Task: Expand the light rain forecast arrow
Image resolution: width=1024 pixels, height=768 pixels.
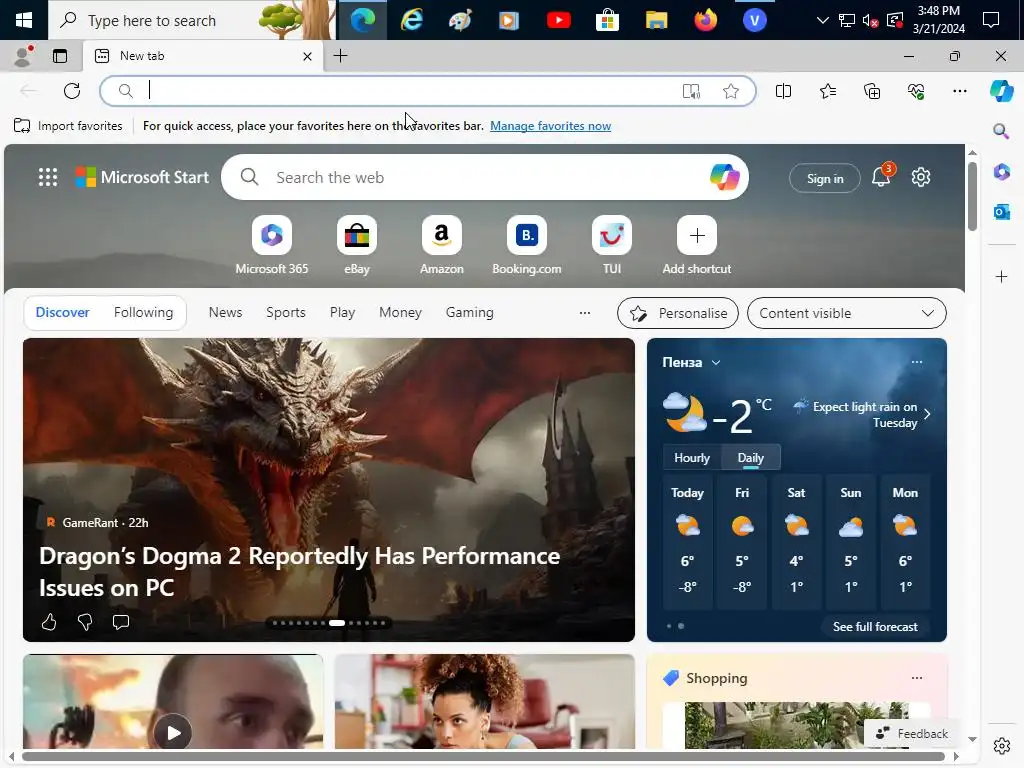Action: point(927,414)
